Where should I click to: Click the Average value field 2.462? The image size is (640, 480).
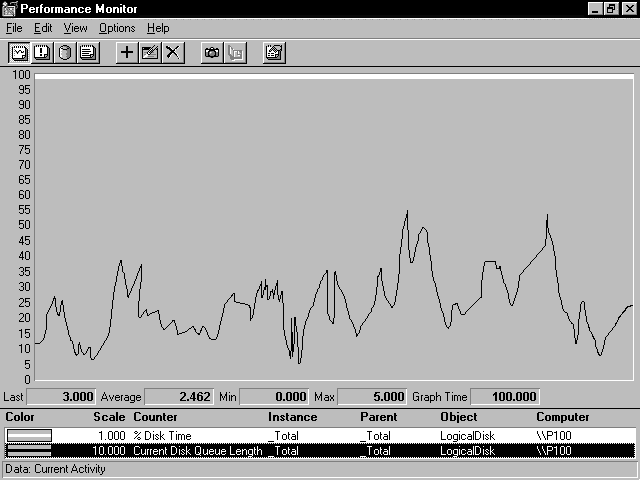[x=179, y=396]
